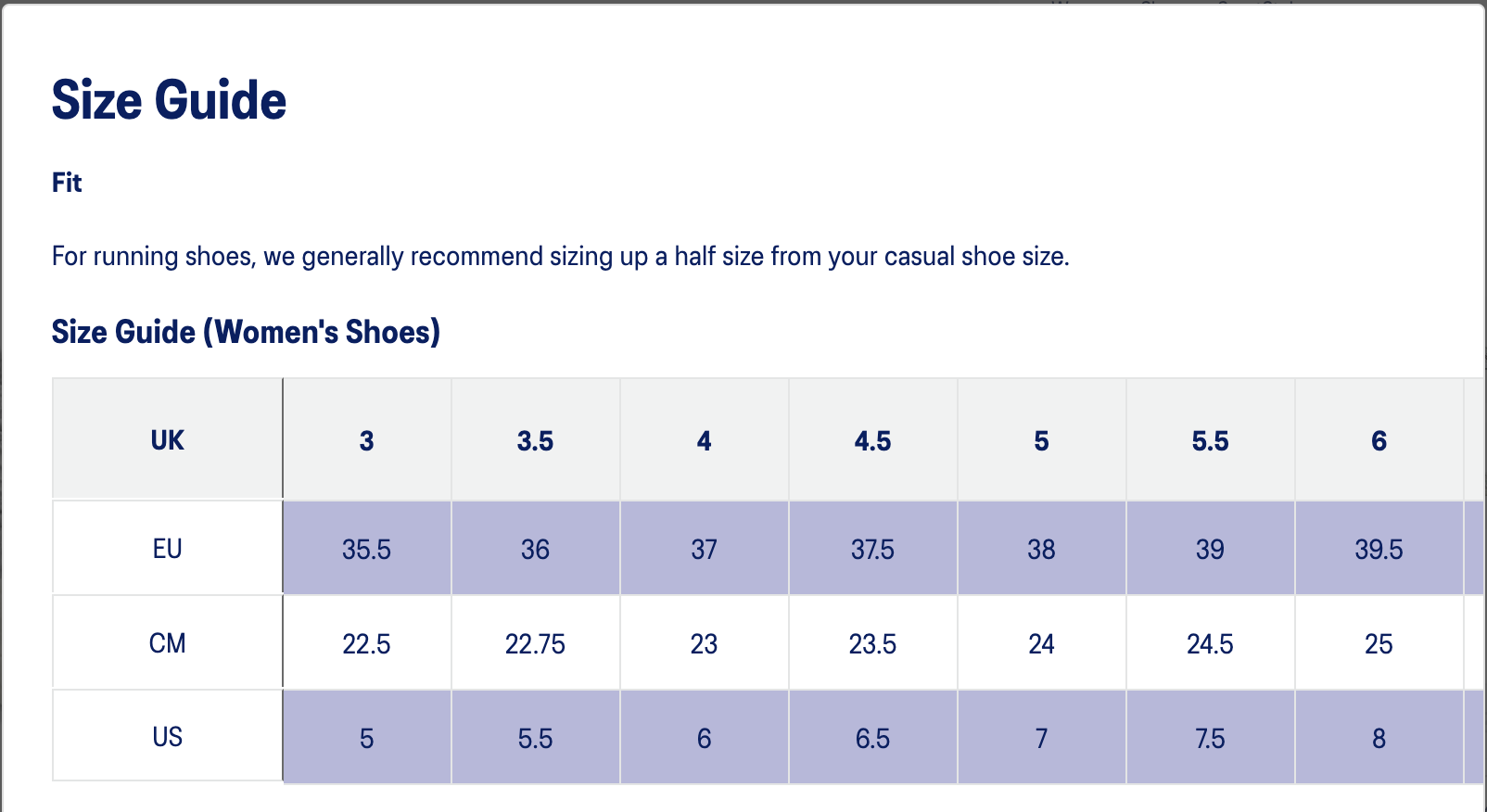
Task: Select the US row label cell
Action: coord(168,737)
